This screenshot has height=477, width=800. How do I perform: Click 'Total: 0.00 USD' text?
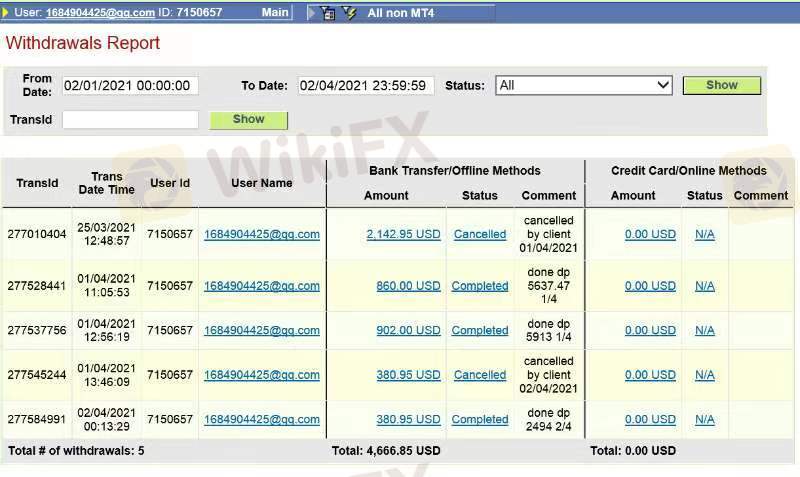point(633,450)
